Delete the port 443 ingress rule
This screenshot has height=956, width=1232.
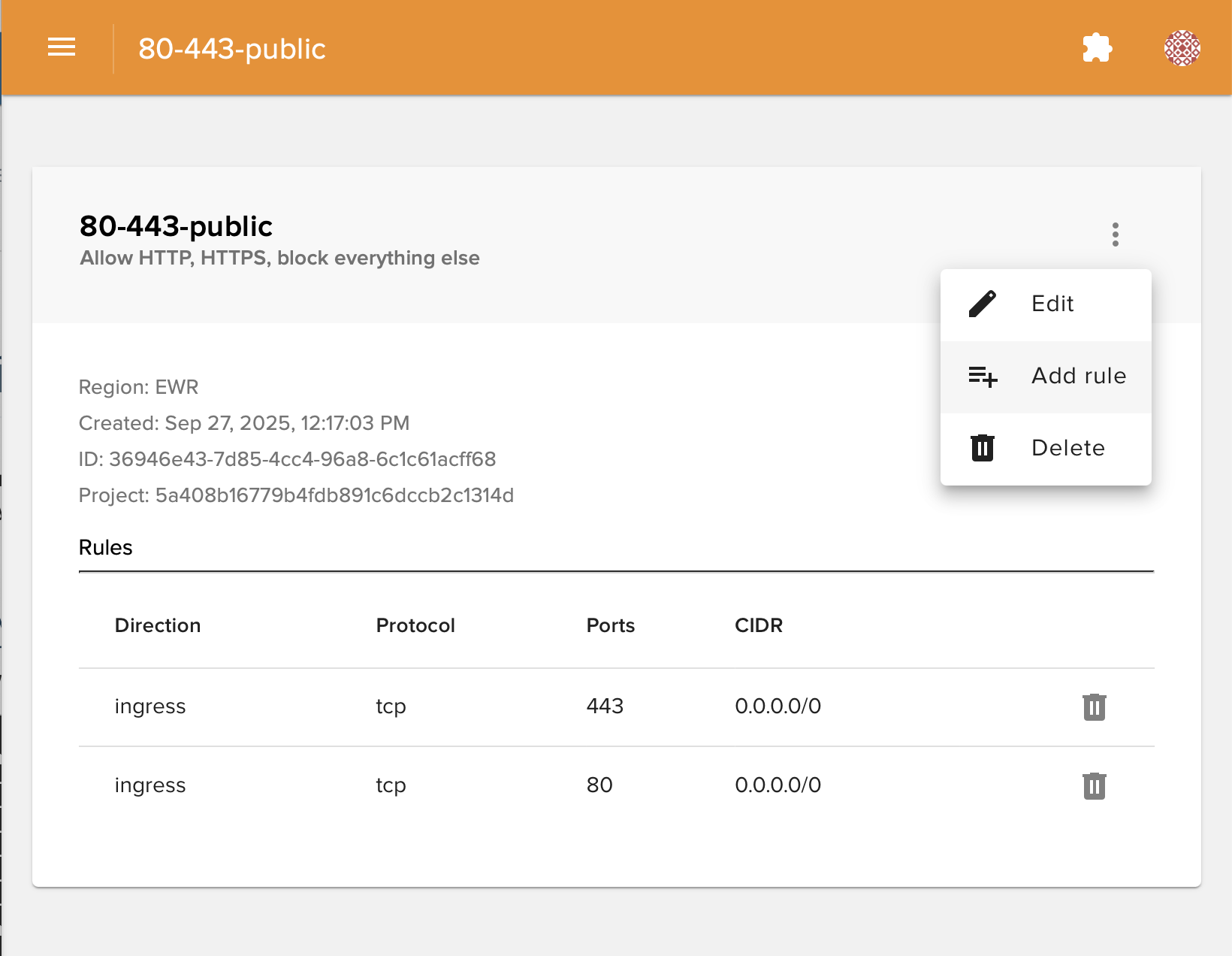click(x=1094, y=707)
